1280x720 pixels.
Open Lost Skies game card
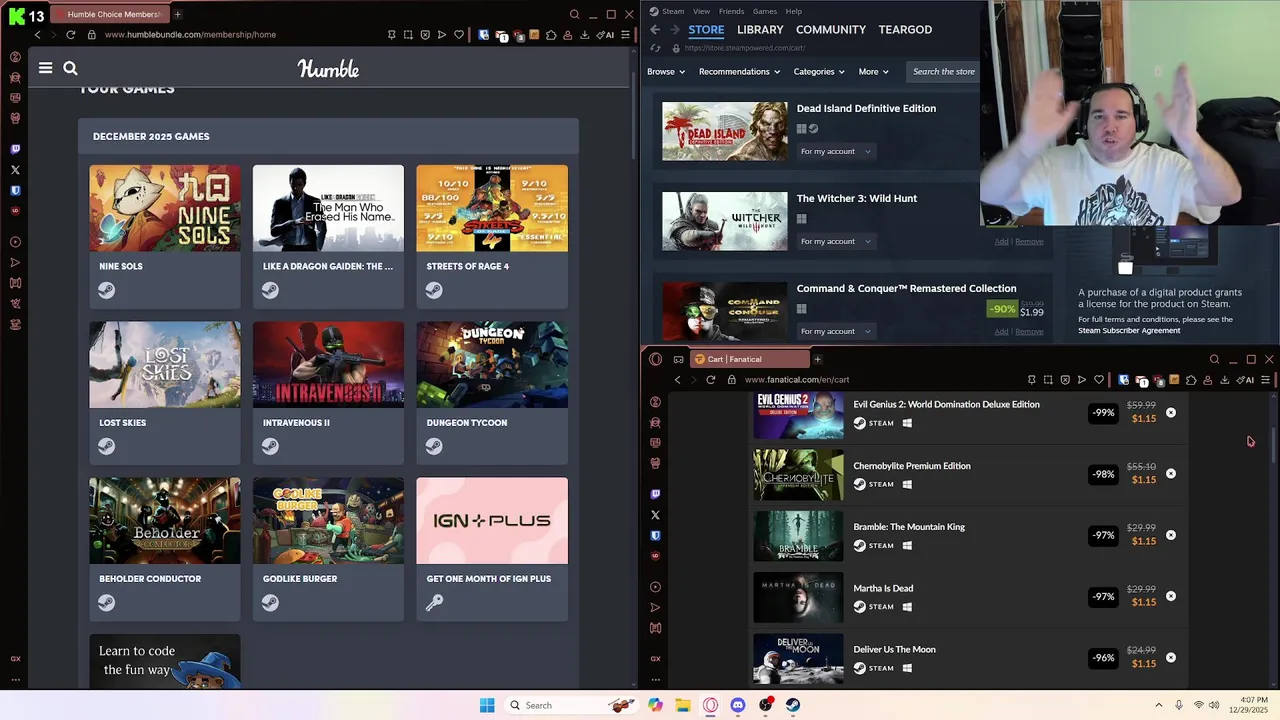coord(165,393)
